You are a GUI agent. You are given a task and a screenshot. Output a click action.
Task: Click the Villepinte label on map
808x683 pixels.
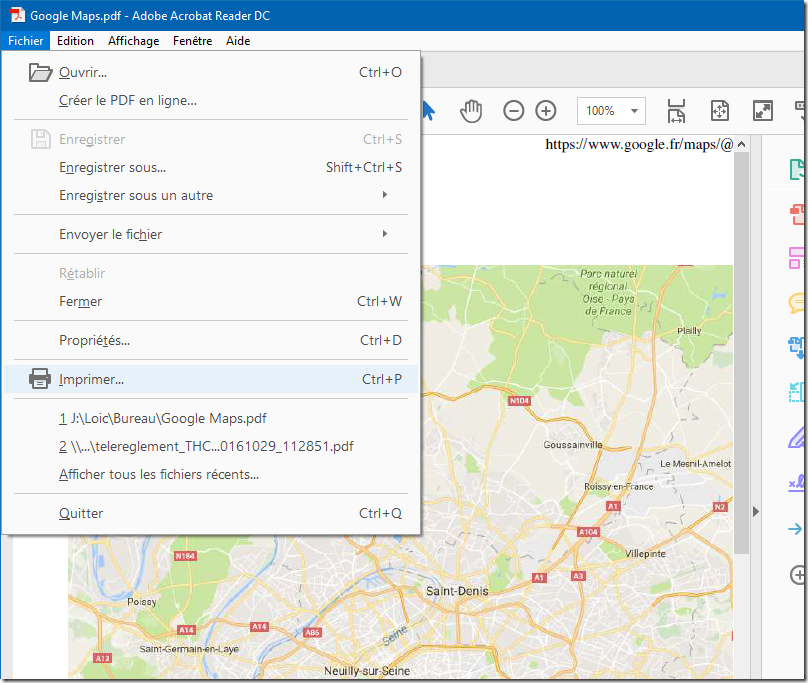pyautogui.click(x=646, y=554)
